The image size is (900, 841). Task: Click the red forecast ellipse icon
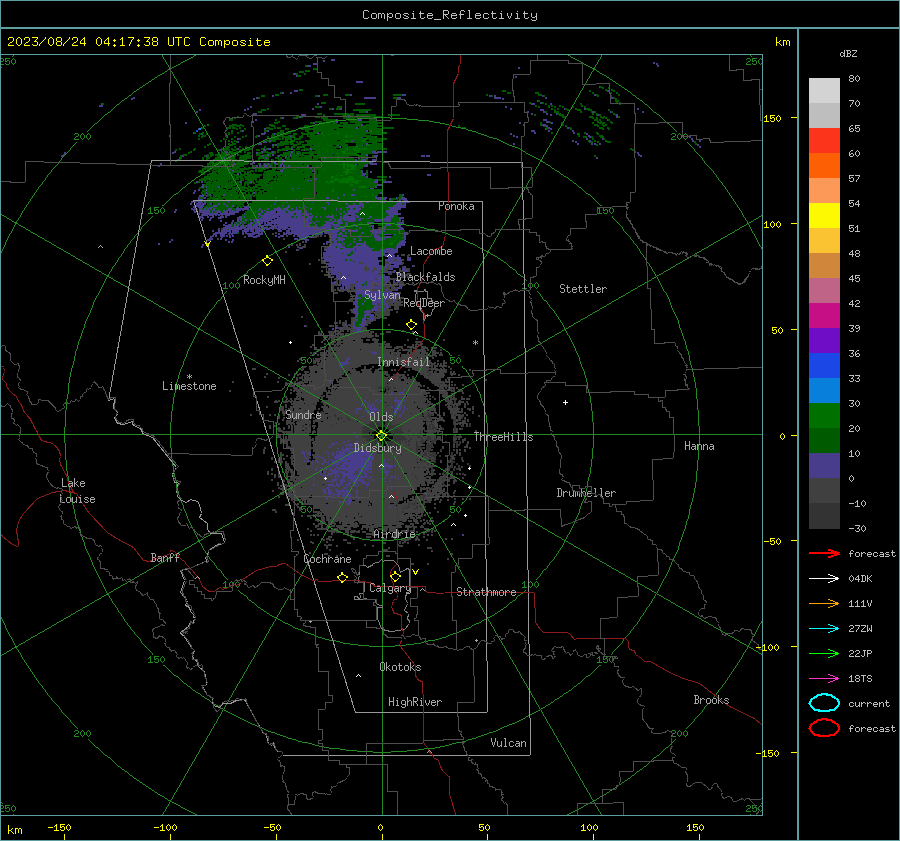(x=824, y=728)
